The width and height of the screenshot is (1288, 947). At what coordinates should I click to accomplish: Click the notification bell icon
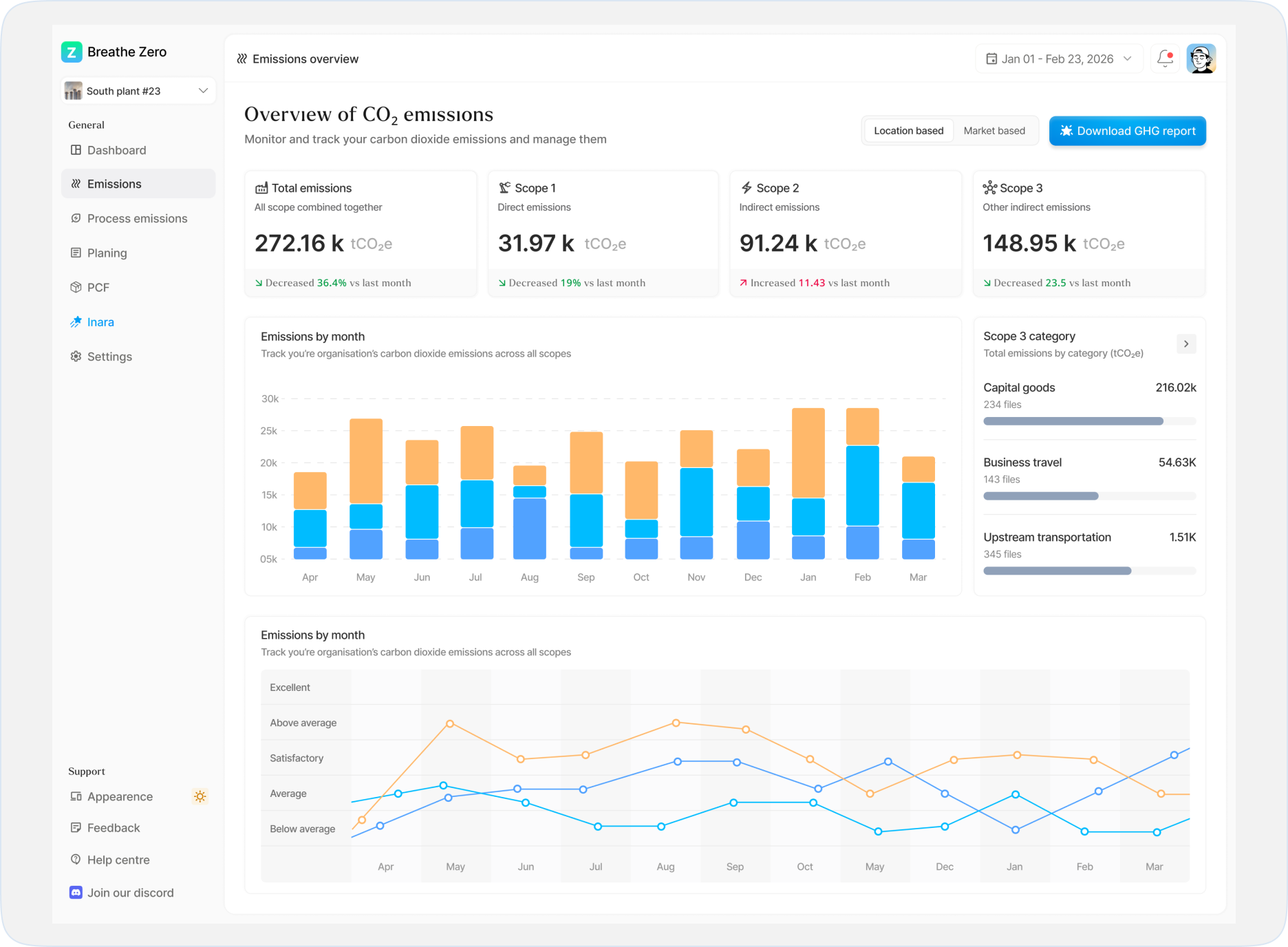coord(1165,58)
